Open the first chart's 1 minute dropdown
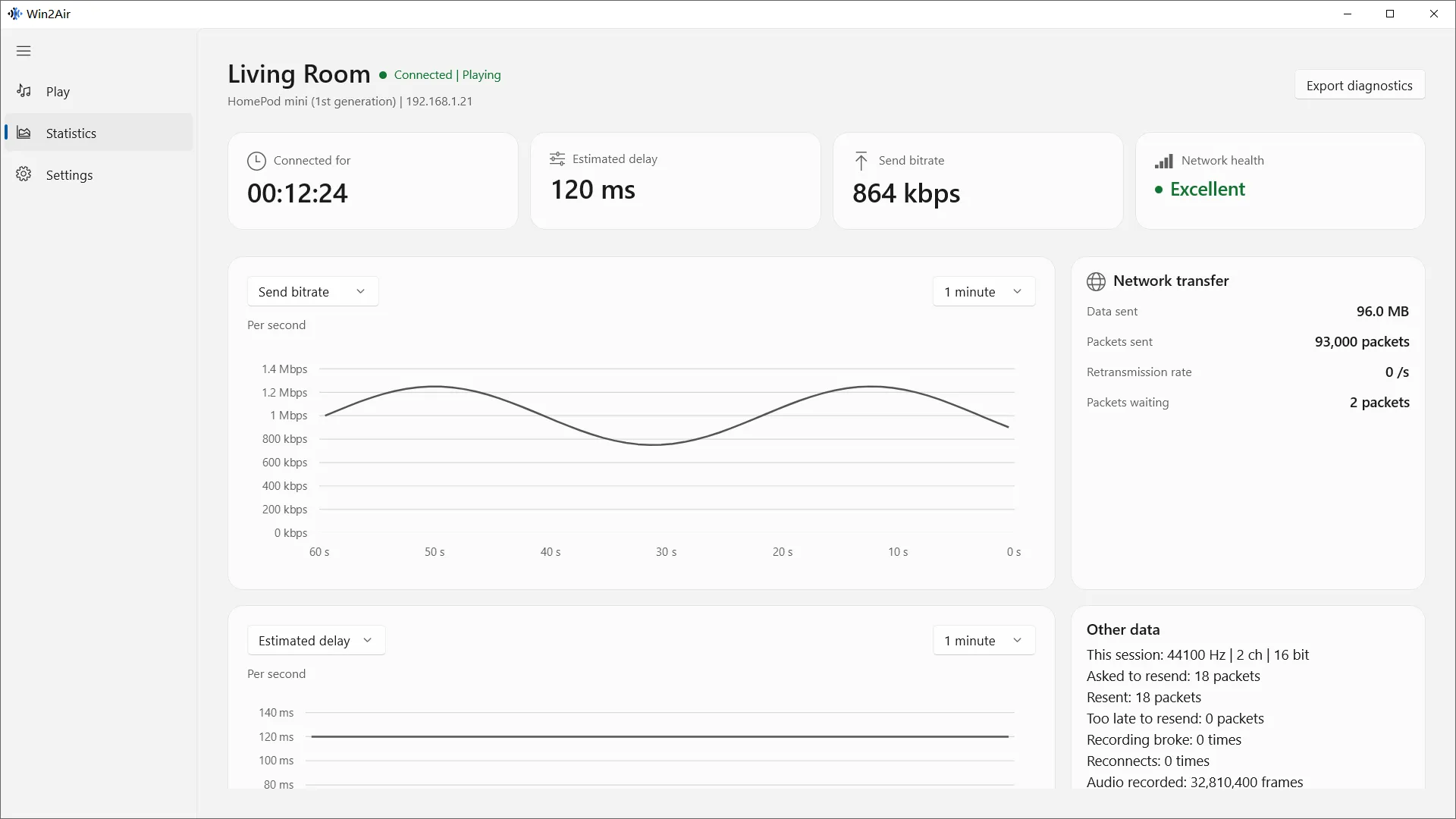 (x=984, y=291)
